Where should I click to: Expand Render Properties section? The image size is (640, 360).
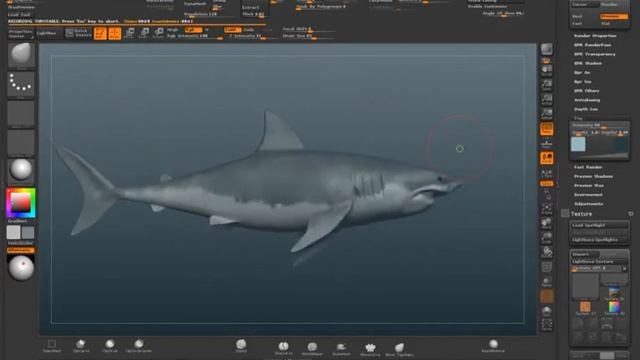(x=595, y=36)
